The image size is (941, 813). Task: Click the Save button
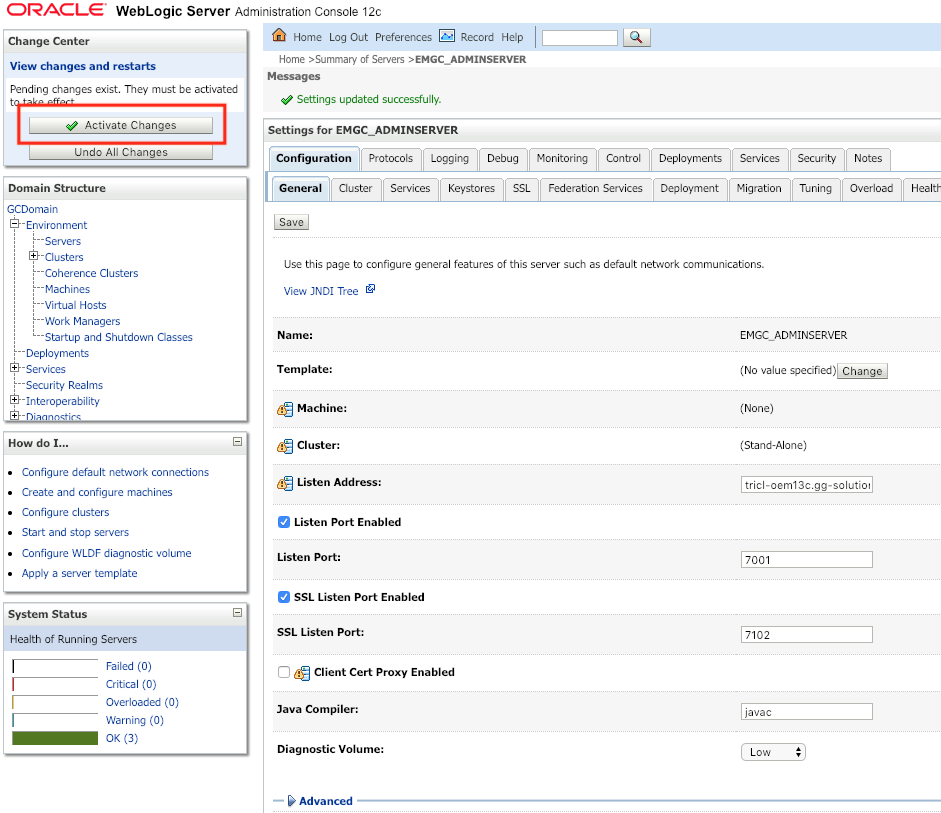(x=291, y=222)
